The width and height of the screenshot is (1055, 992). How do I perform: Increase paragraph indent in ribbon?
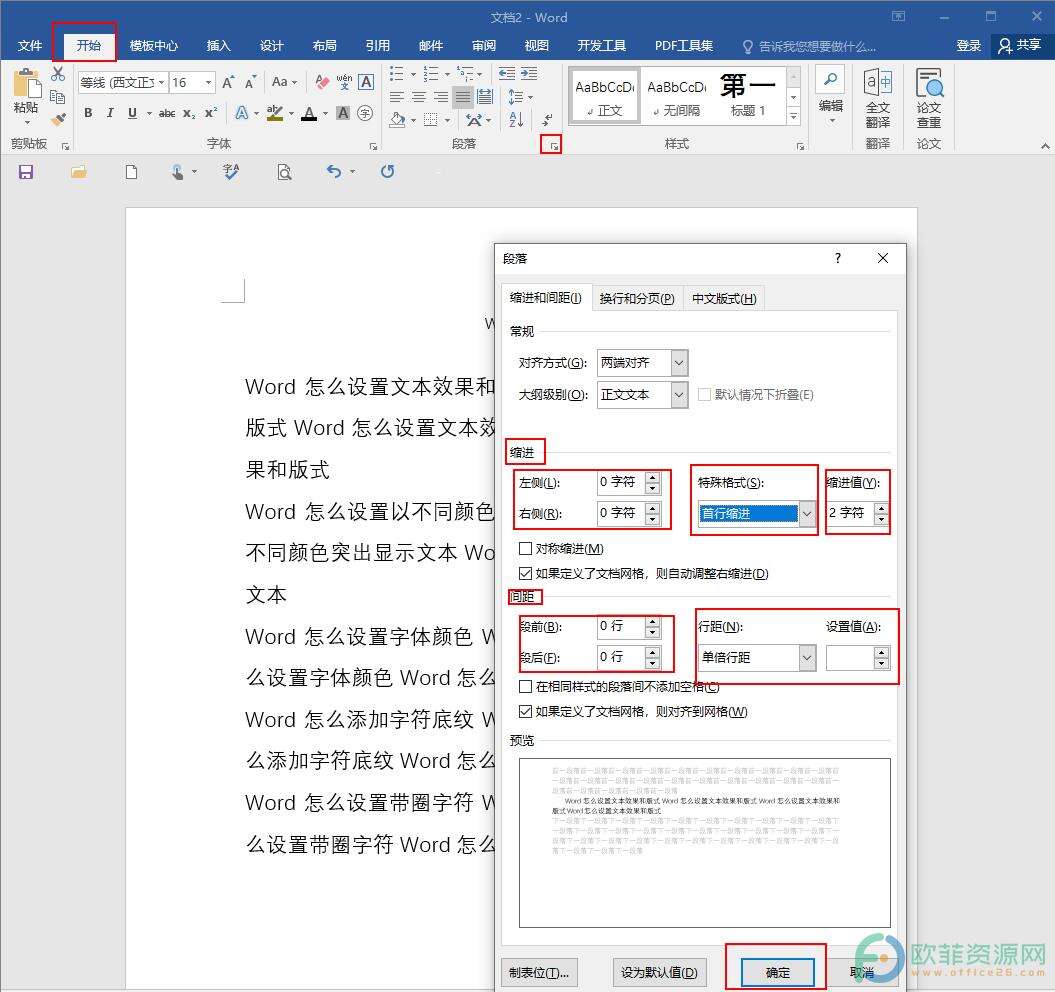click(529, 73)
